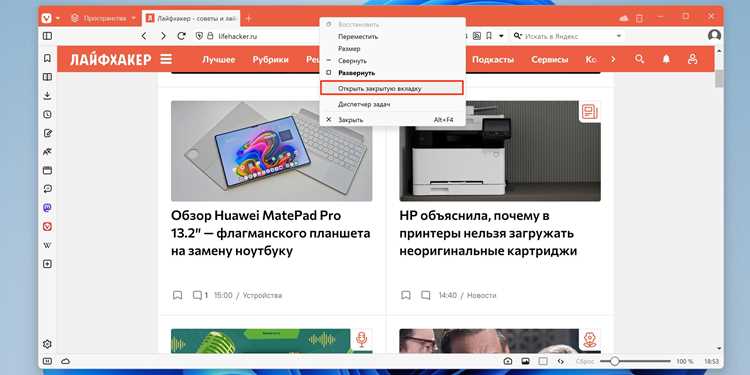Open the Vivaldi web panel in sidebar
Viewport: 750px width, 375px height.
tap(47, 226)
